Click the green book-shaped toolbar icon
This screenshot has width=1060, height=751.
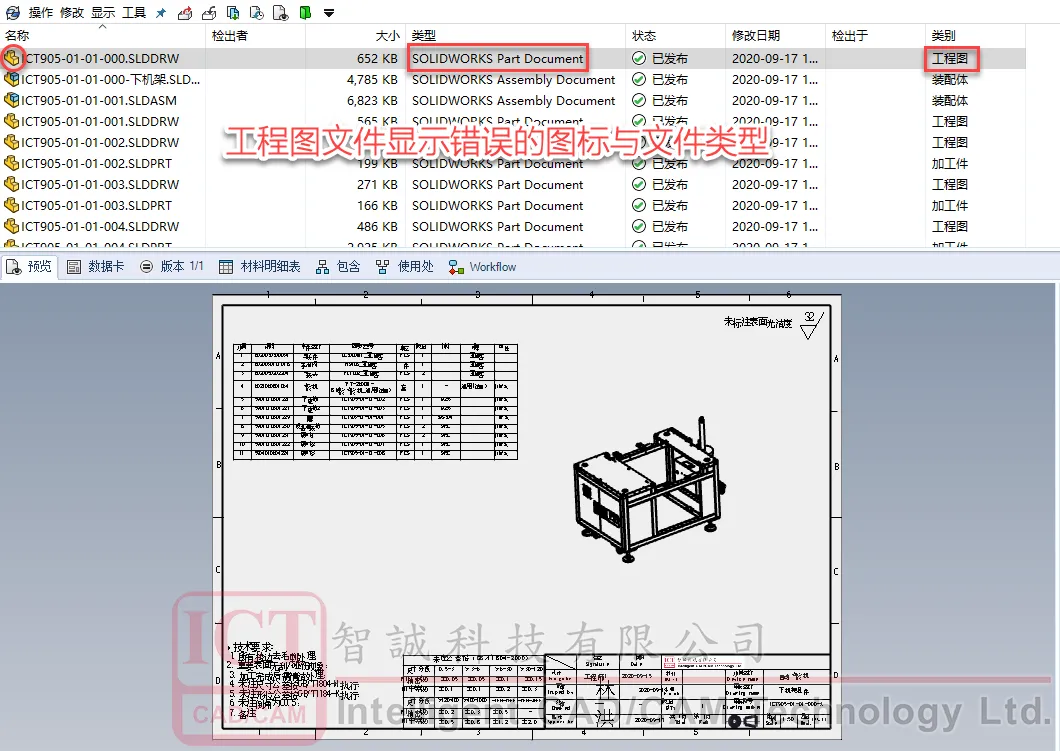click(306, 13)
